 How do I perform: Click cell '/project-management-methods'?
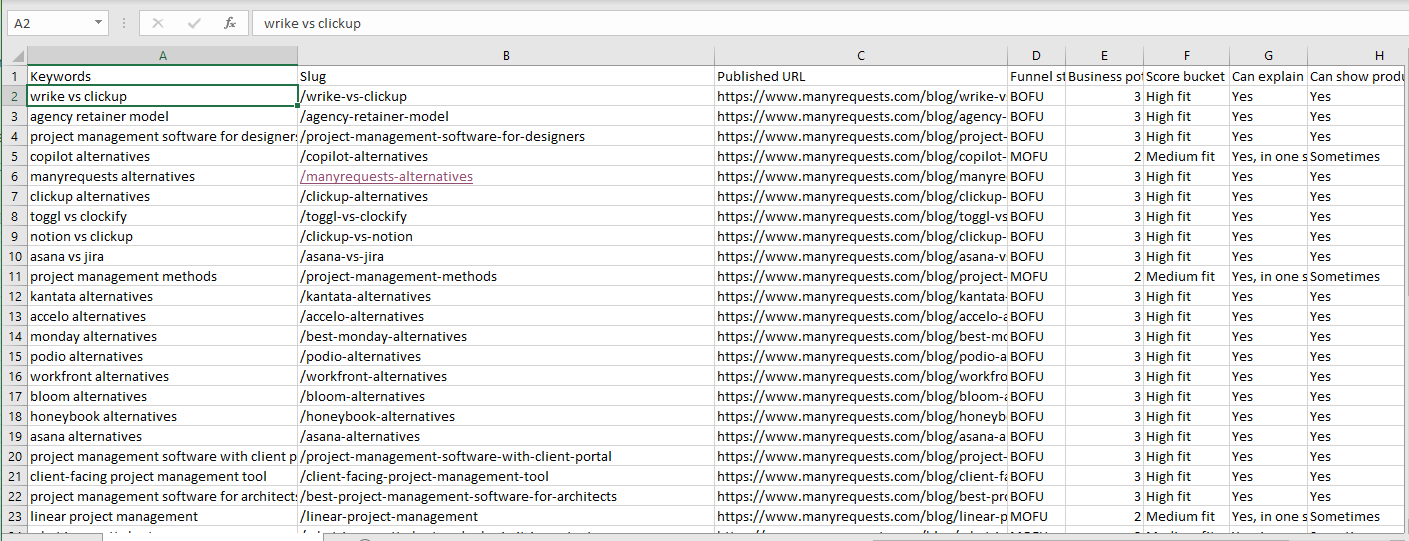(x=506, y=276)
